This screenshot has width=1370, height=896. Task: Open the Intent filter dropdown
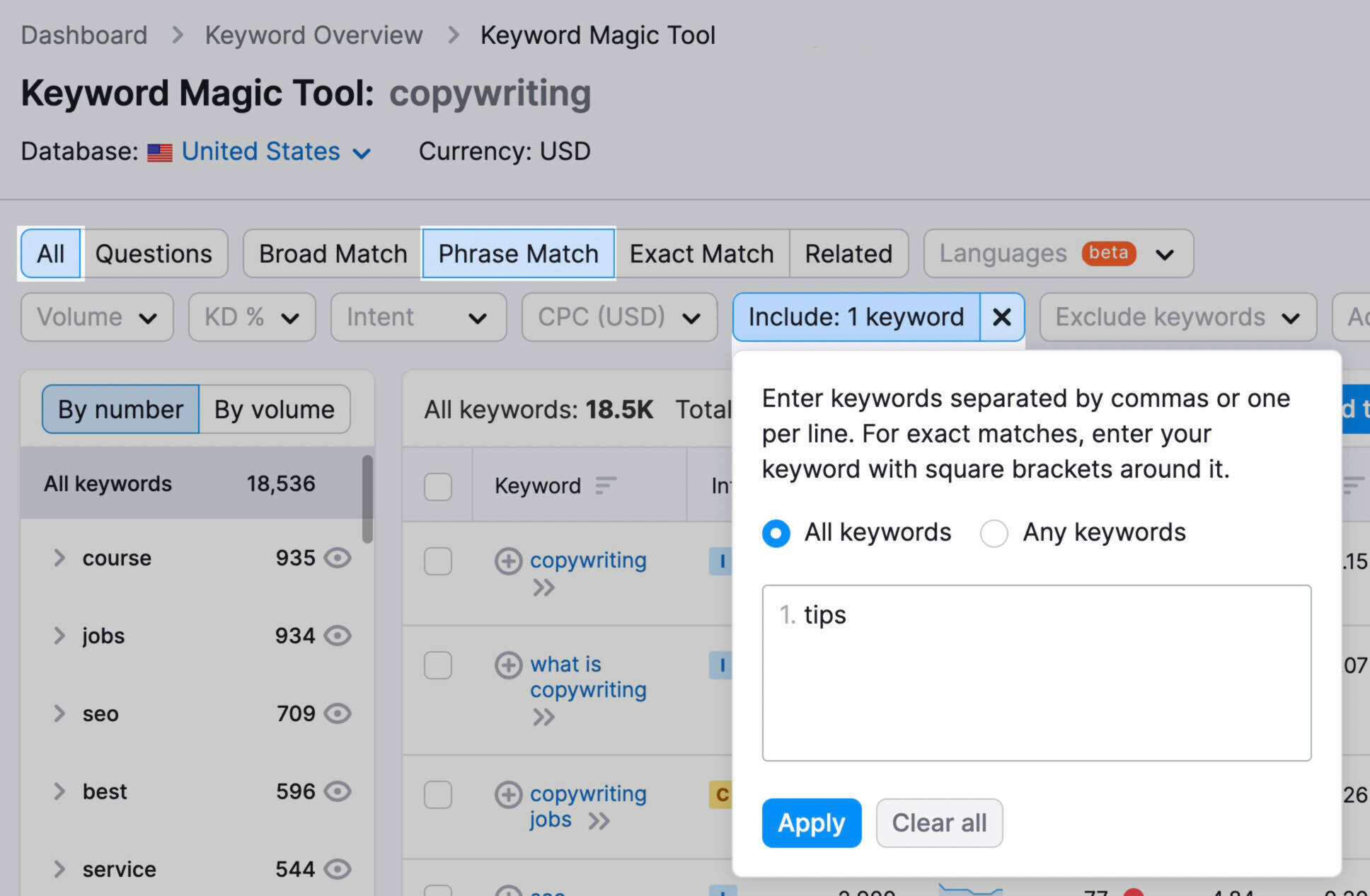coord(418,317)
